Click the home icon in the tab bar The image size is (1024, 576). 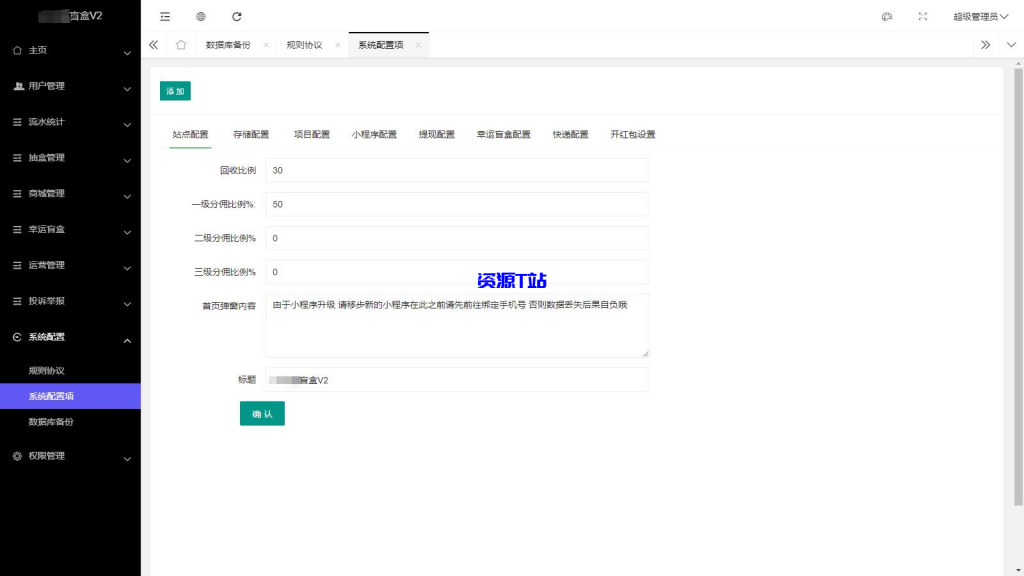point(180,44)
